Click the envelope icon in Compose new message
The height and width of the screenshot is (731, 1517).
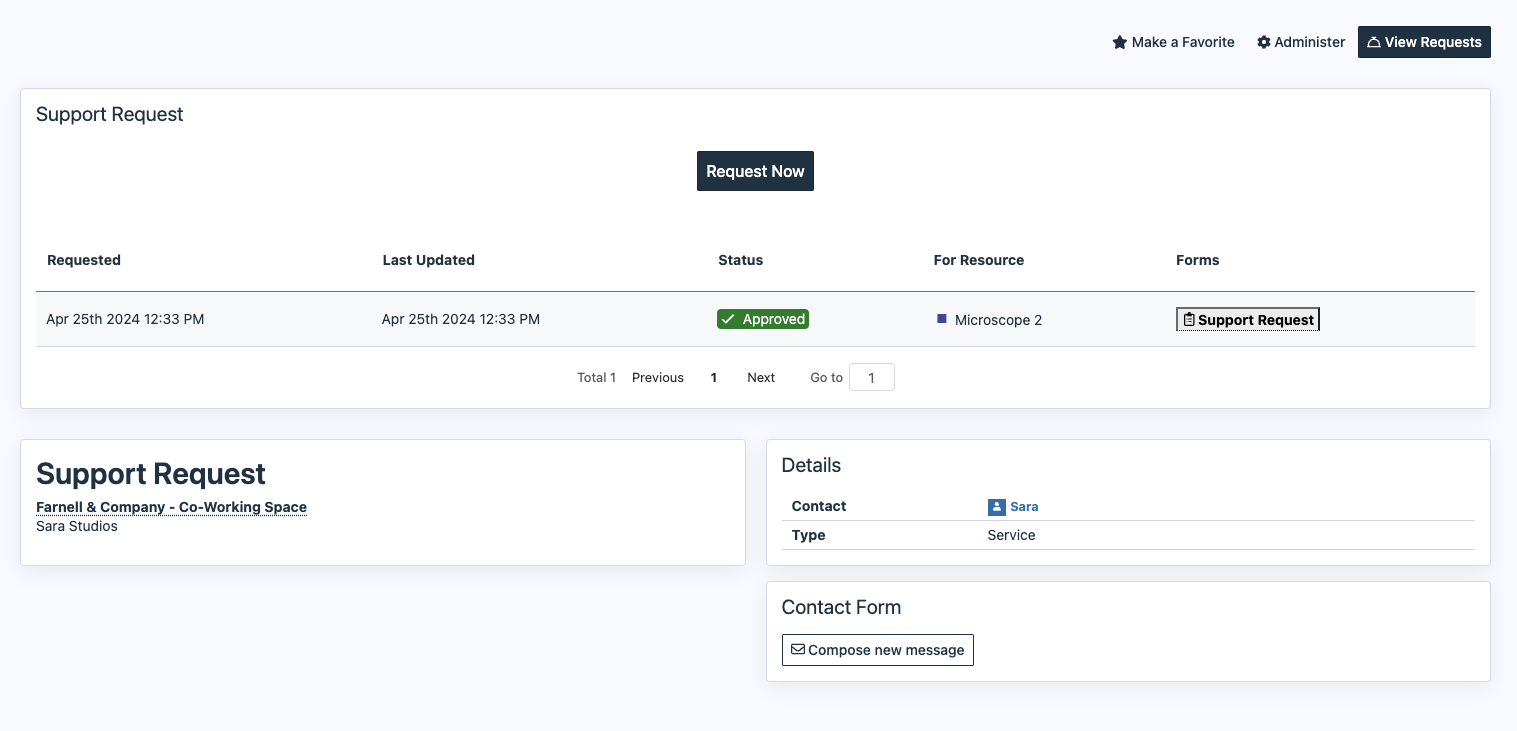click(798, 650)
